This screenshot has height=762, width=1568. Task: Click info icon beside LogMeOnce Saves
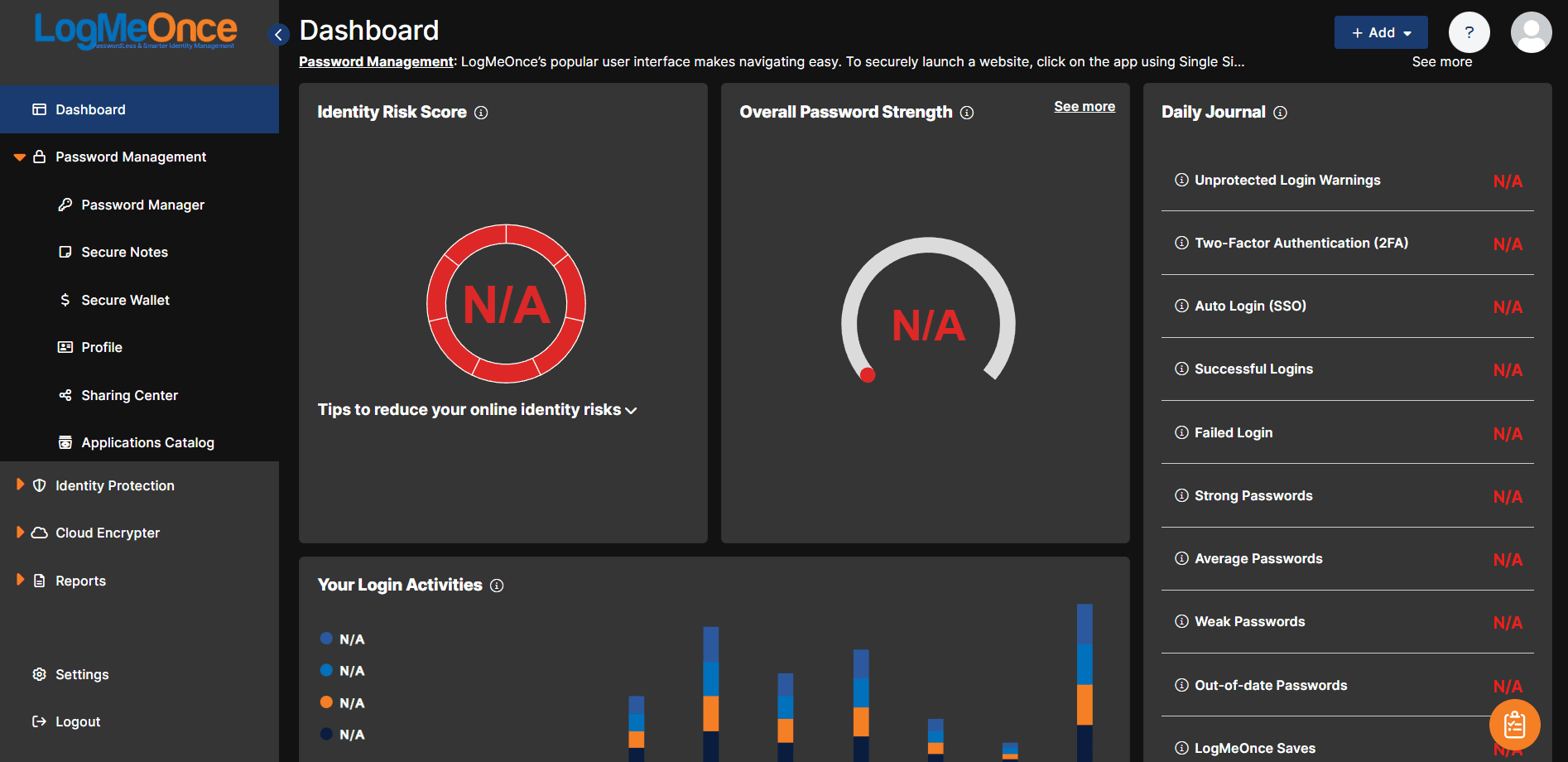[x=1181, y=748]
